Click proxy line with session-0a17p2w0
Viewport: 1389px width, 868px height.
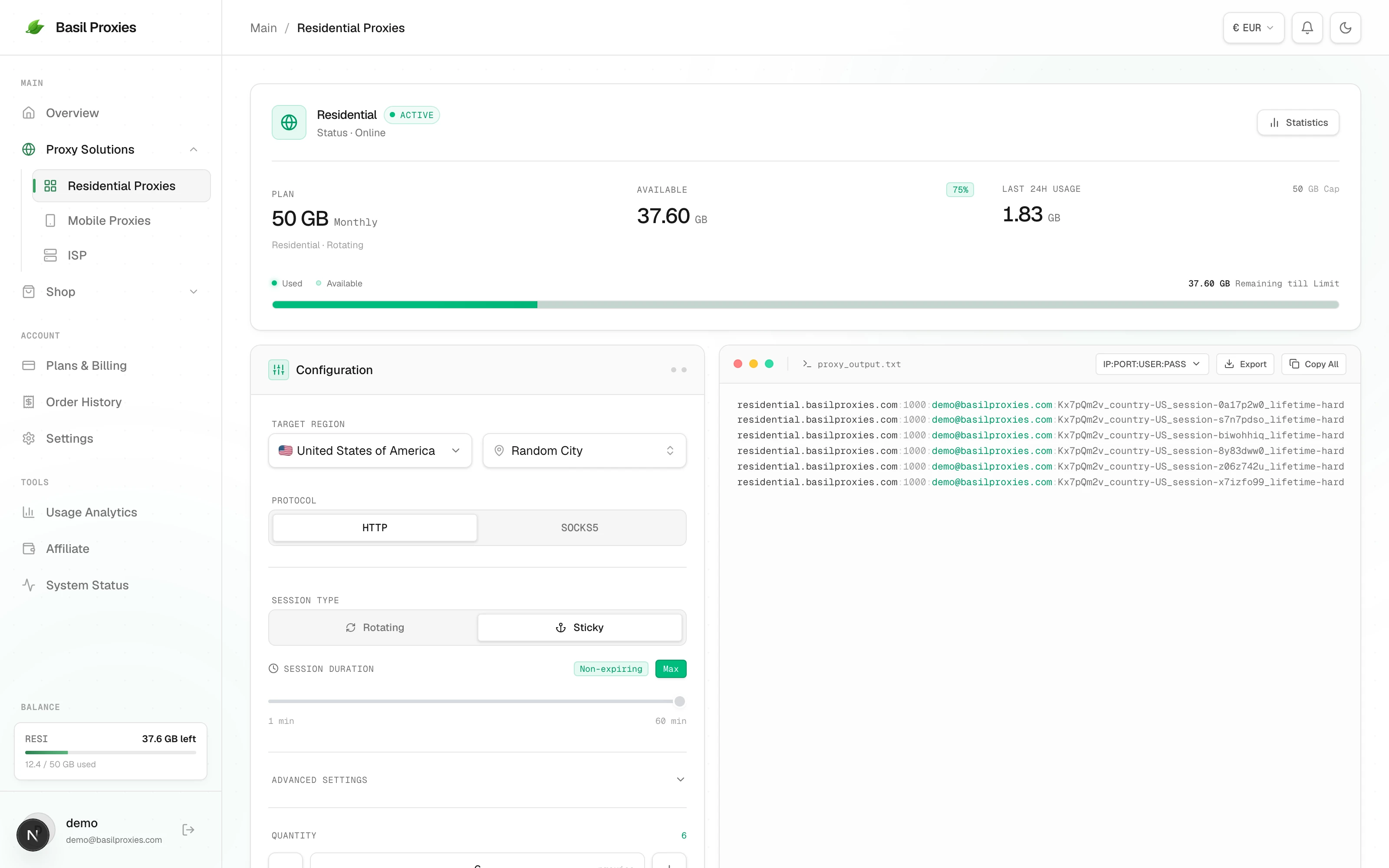pos(1040,405)
